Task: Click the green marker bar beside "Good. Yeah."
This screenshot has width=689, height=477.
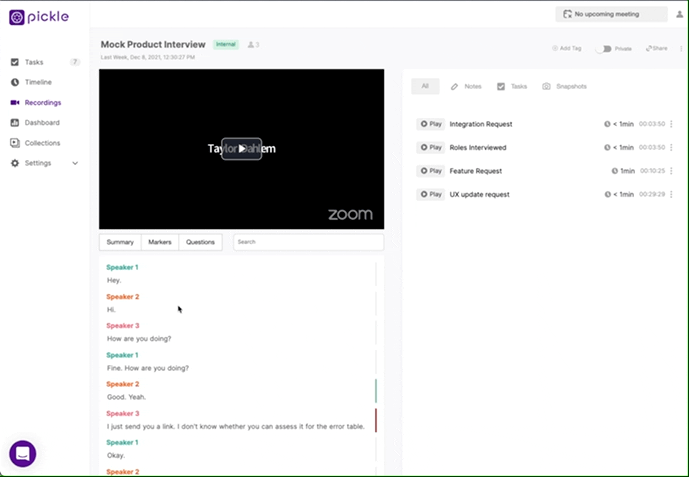Action: (376, 391)
